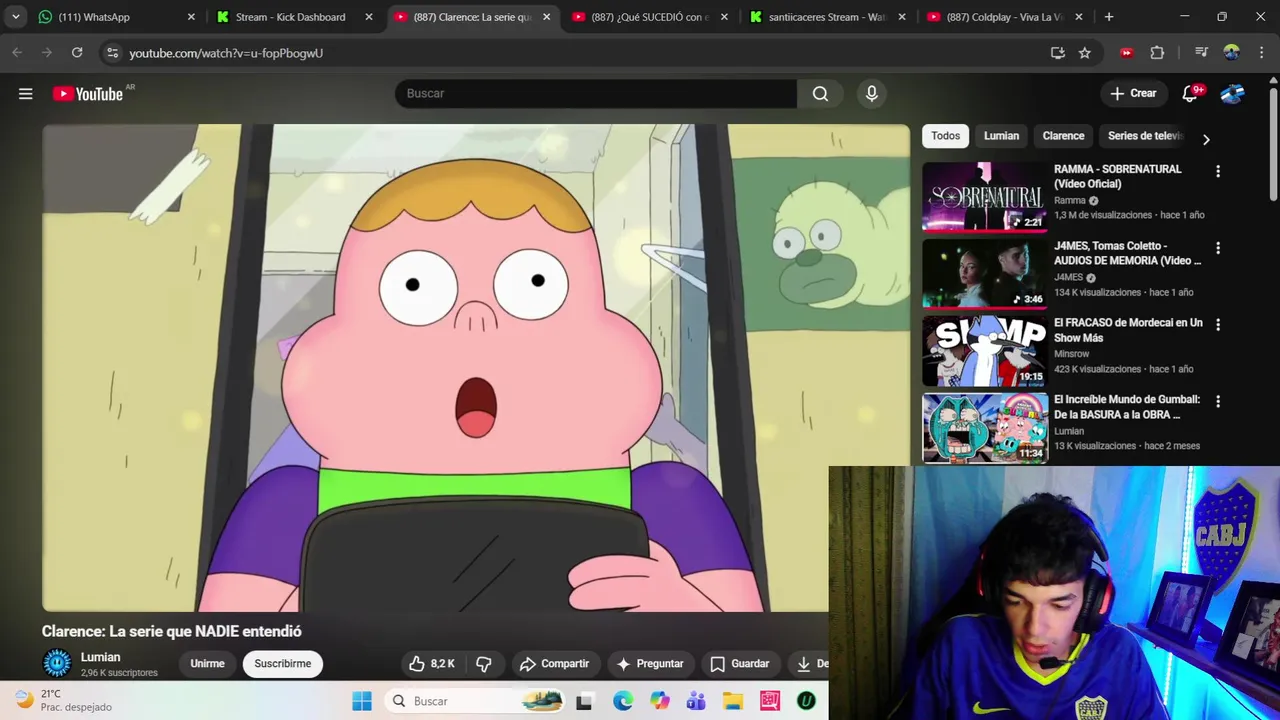Open the Chrome extensions puzzle icon

pyautogui.click(x=1157, y=53)
